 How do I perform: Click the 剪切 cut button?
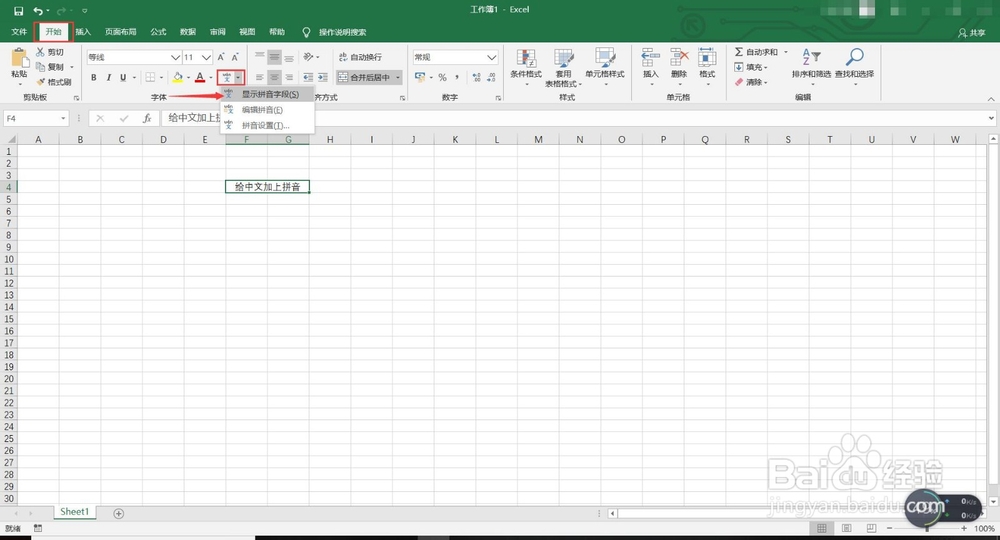[x=50, y=52]
